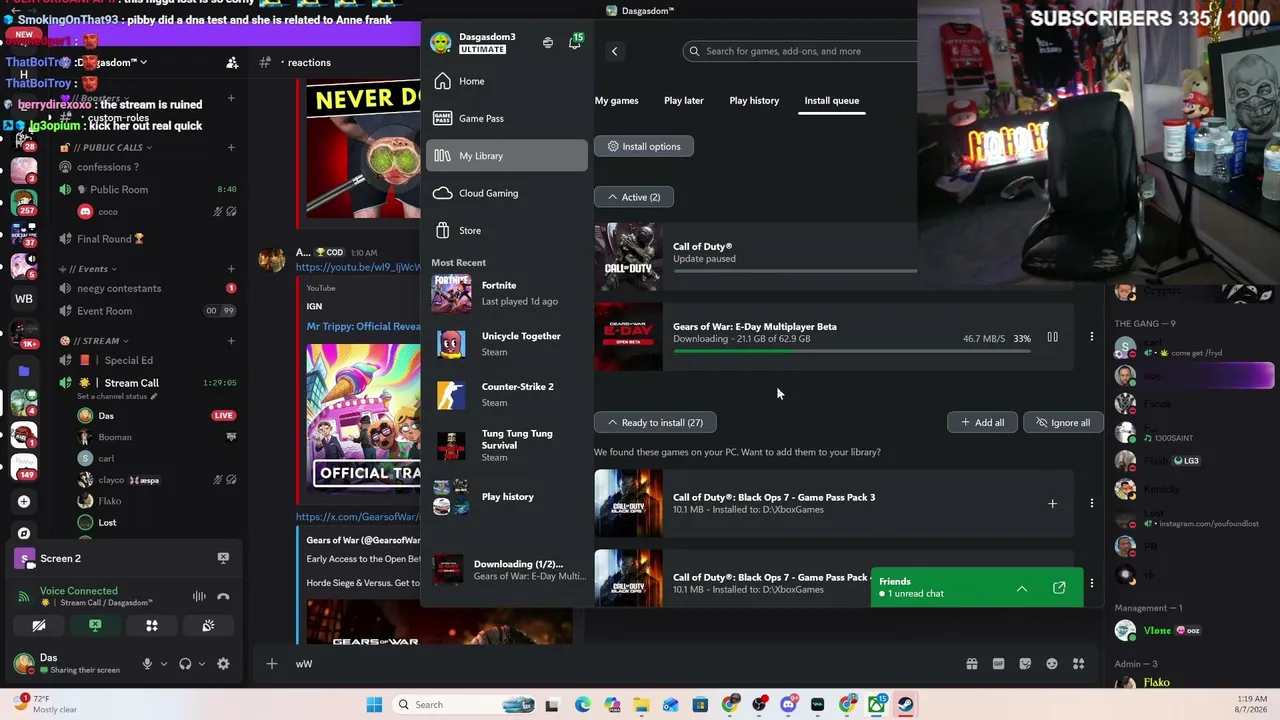Open Discord gift icon in message bar
Screen dimensions: 1280x720
coord(971,664)
